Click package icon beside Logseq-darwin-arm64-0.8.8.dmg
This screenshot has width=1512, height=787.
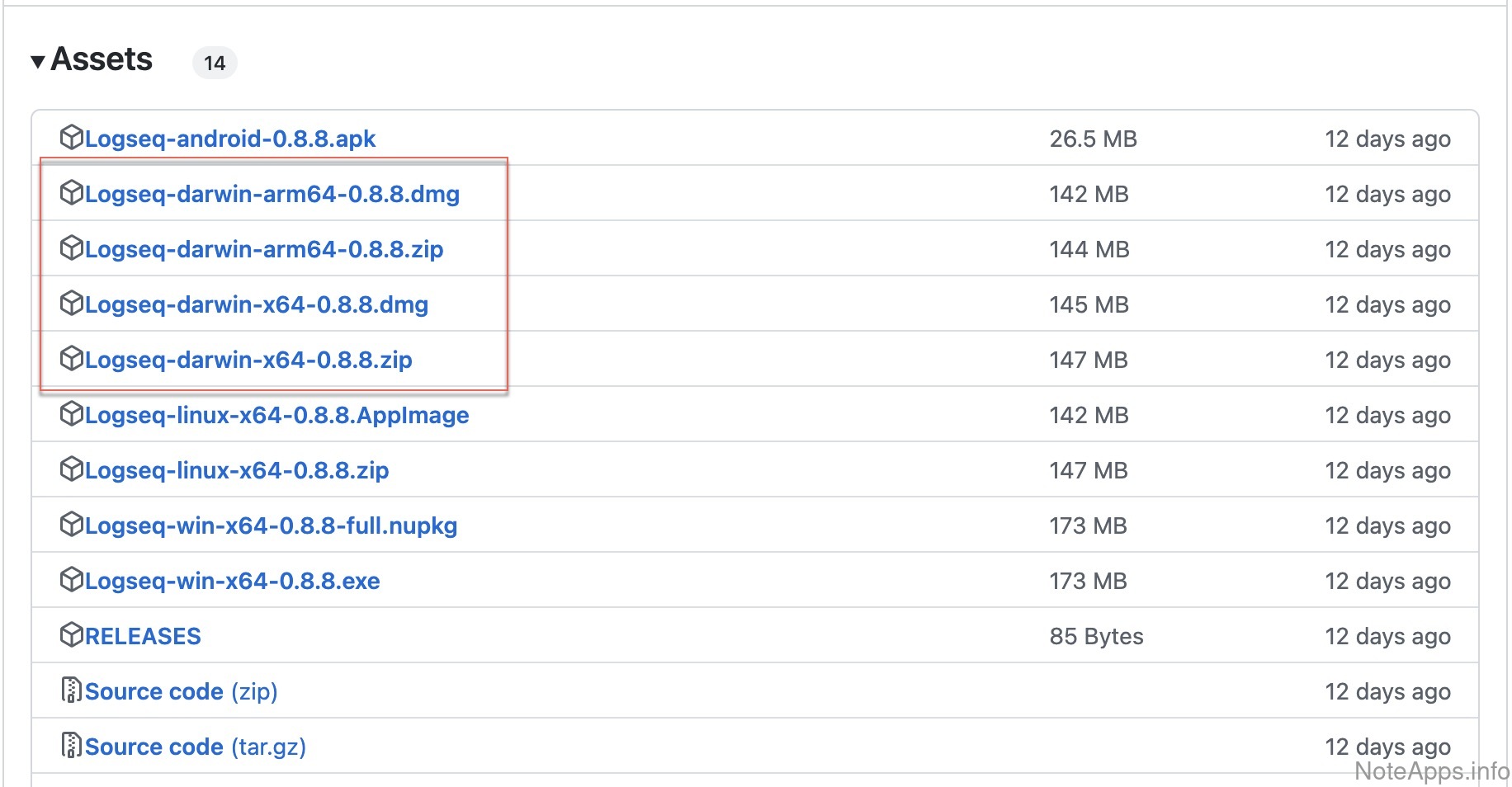pyautogui.click(x=72, y=192)
